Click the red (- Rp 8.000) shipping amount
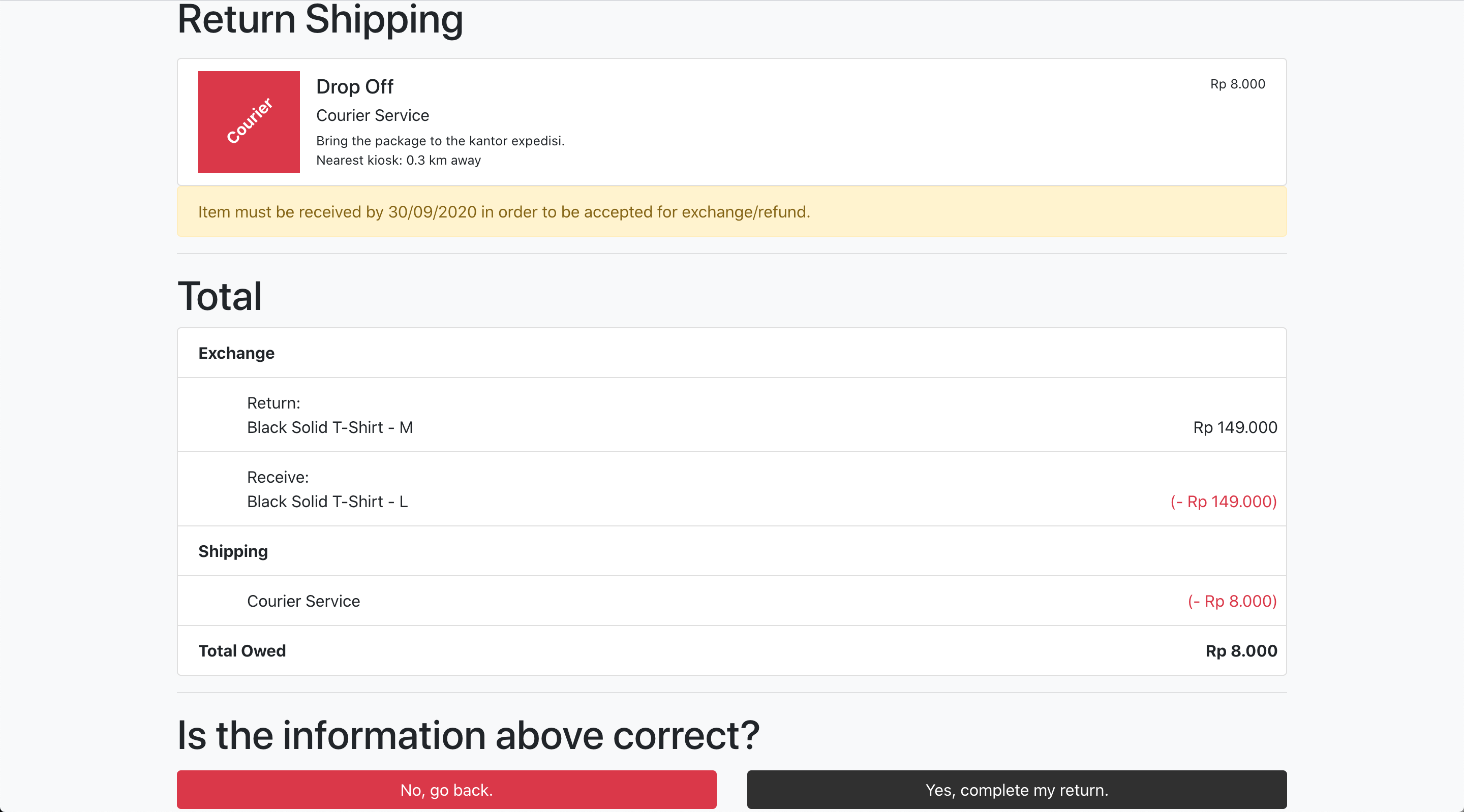 click(1232, 601)
